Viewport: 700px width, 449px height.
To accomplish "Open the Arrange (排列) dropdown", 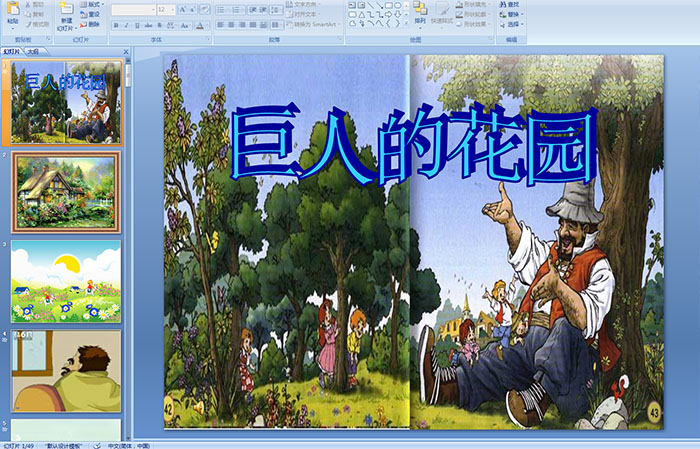I will tap(420, 13).
